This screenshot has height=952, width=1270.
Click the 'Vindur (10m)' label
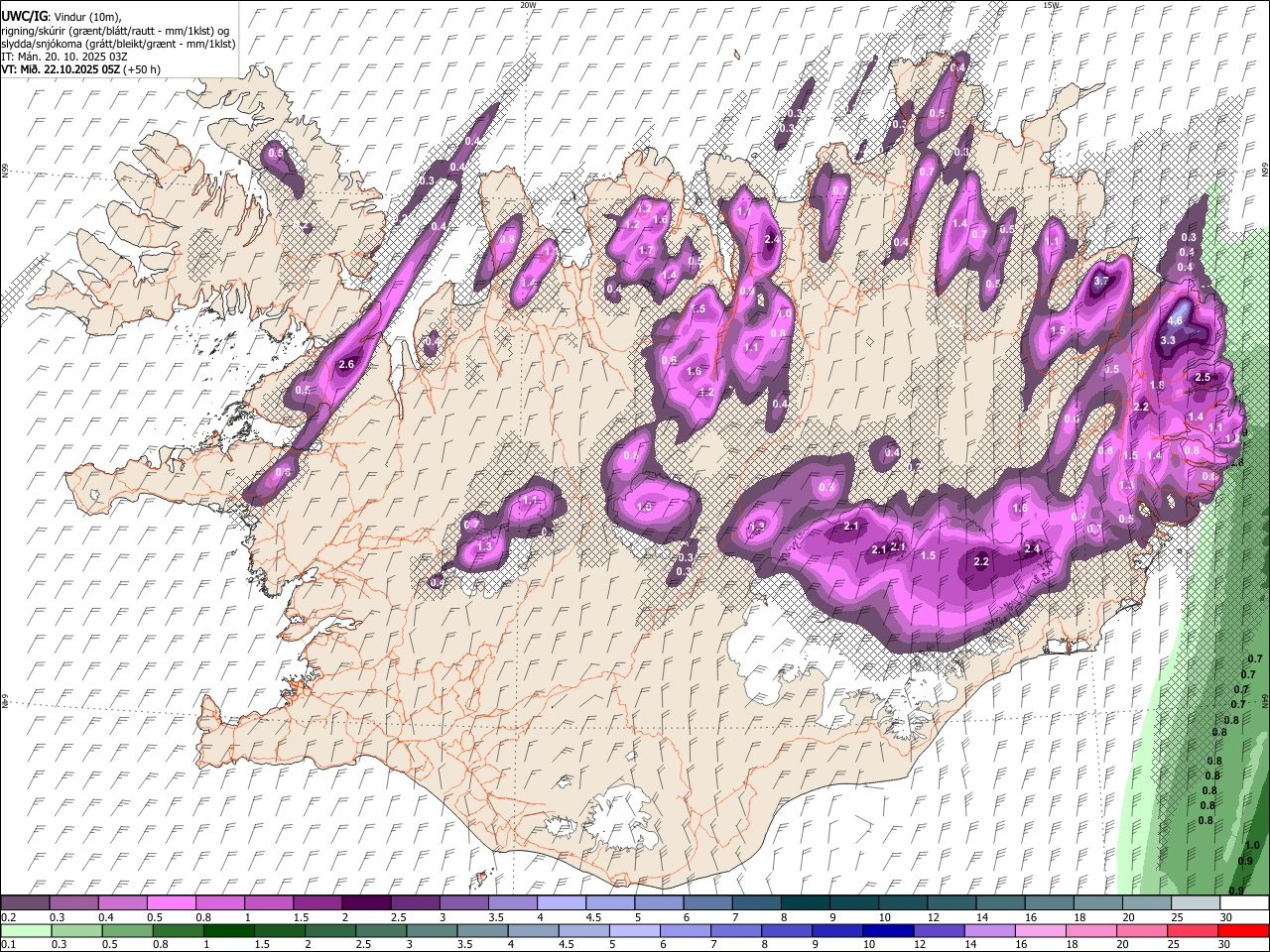85,17
